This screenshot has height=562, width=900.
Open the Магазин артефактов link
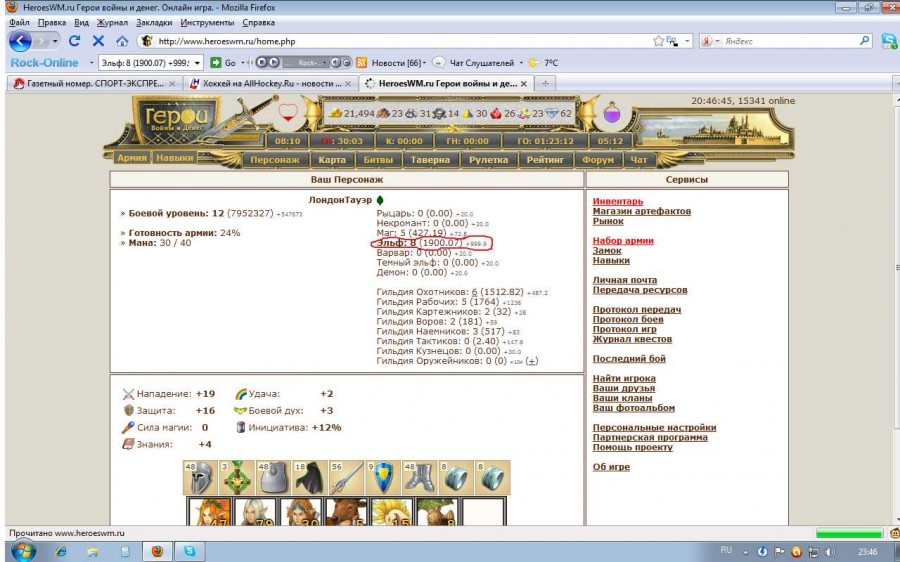[x=641, y=211]
